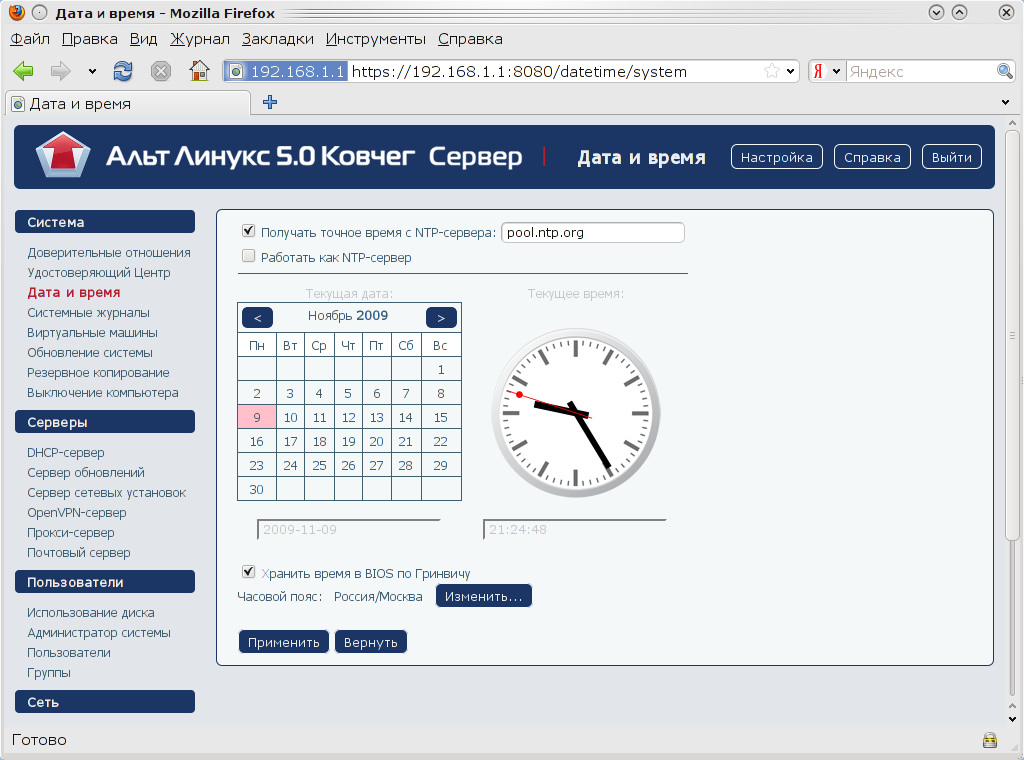Click the Alt Linux logo in the header
Screen dimensions: 1024x760
(63, 154)
